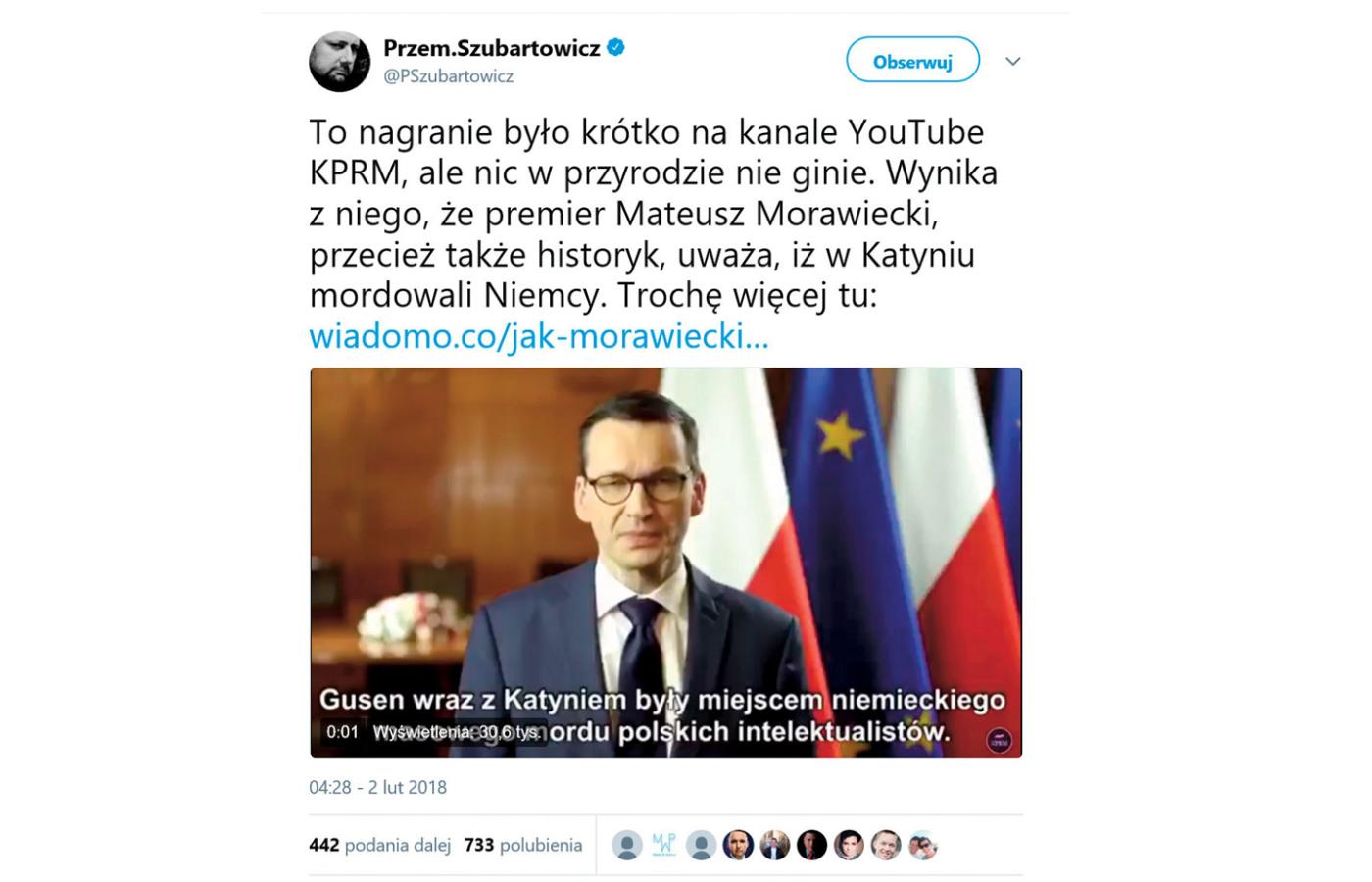Open the first default-silhouette liker avatar
Viewport: 1372px width, 882px height.
pyautogui.click(x=627, y=845)
